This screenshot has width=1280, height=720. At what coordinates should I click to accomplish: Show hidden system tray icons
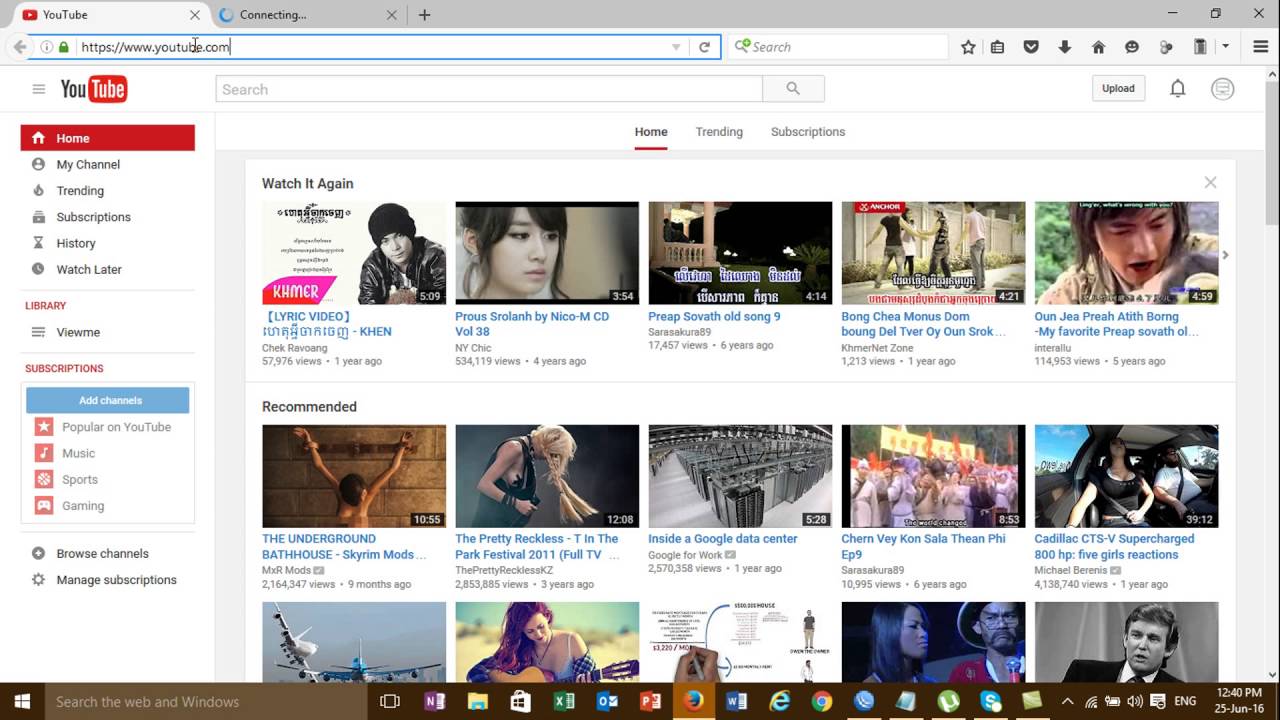coord(1067,701)
